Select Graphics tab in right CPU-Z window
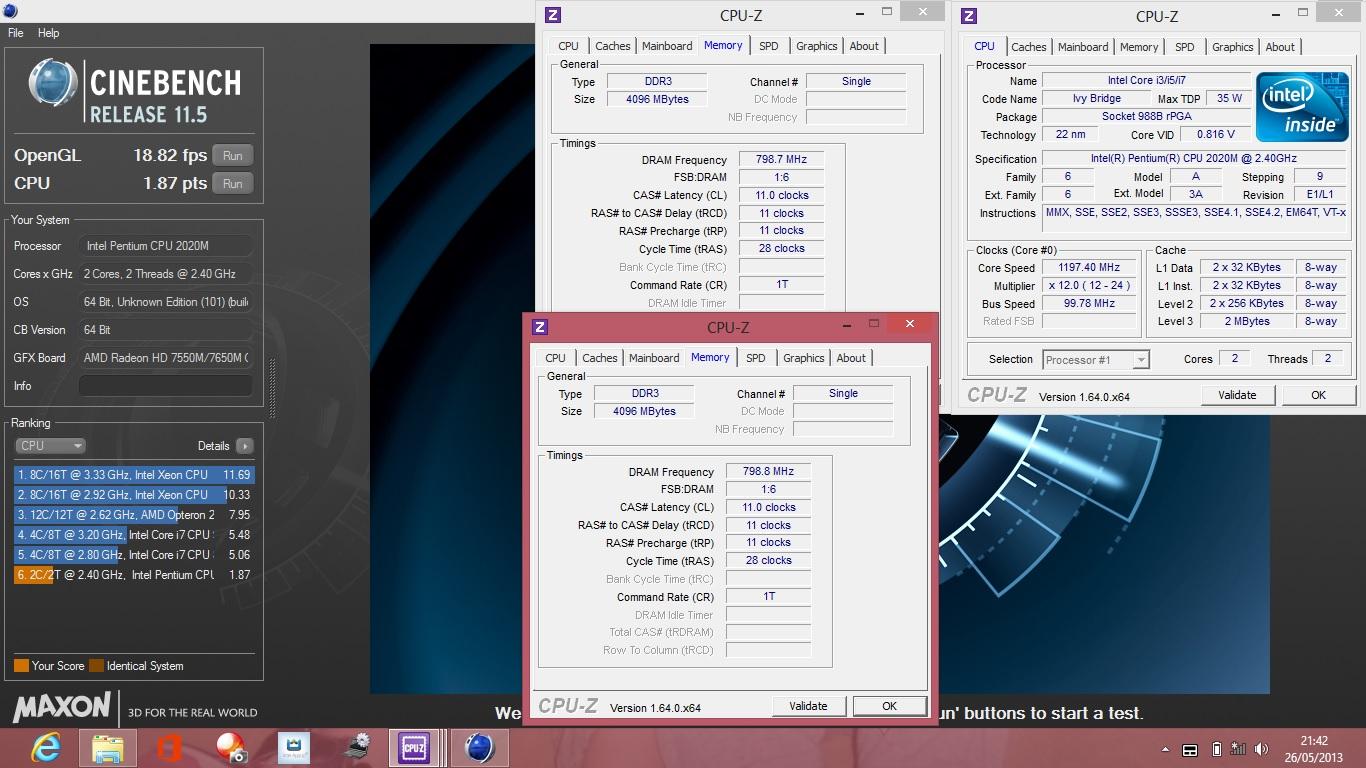The image size is (1366, 768). (1233, 47)
